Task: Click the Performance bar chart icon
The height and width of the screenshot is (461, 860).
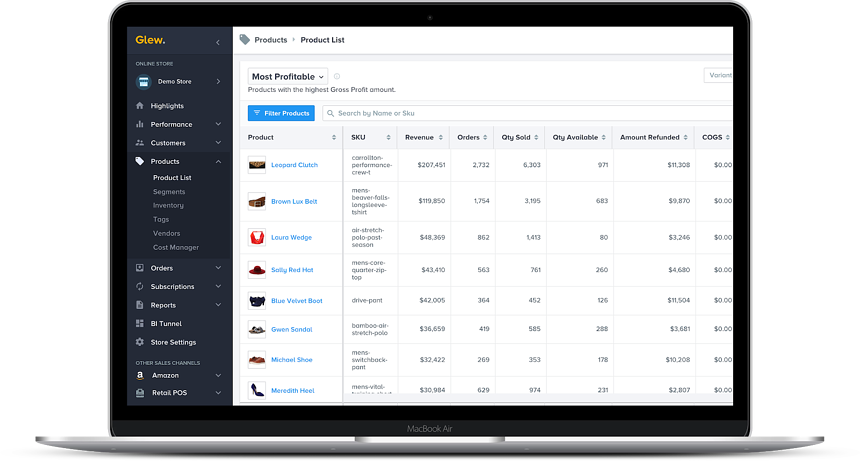Action: coord(140,124)
